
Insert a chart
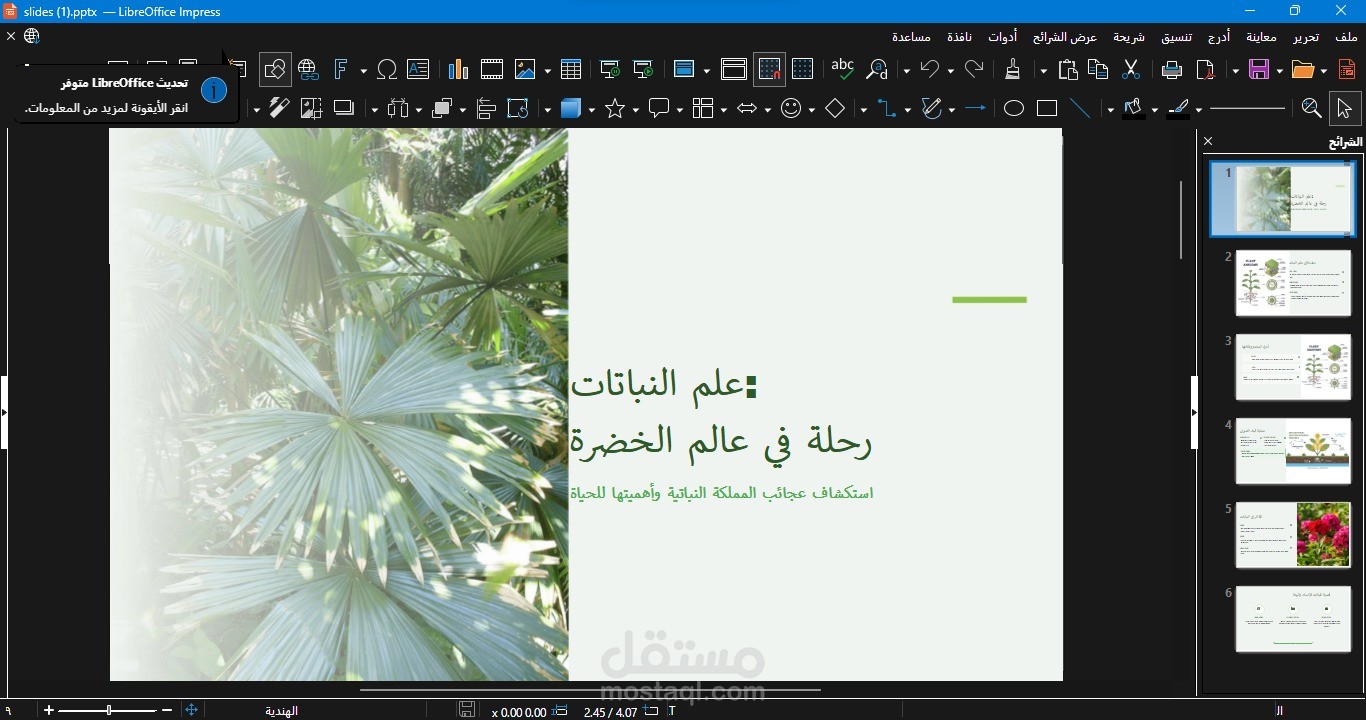click(x=458, y=69)
